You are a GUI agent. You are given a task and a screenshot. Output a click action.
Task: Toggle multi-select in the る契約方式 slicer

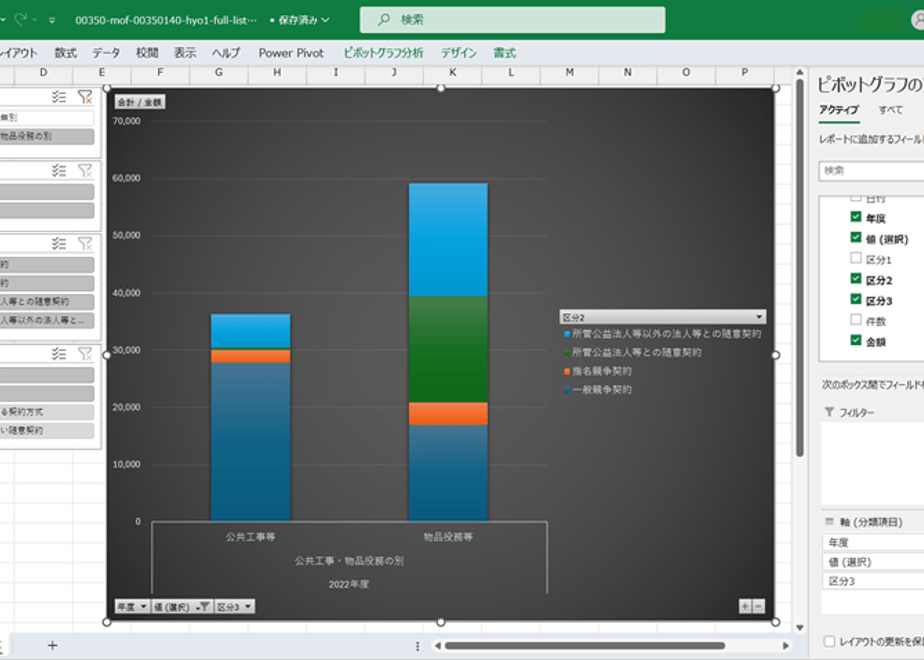pos(58,354)
